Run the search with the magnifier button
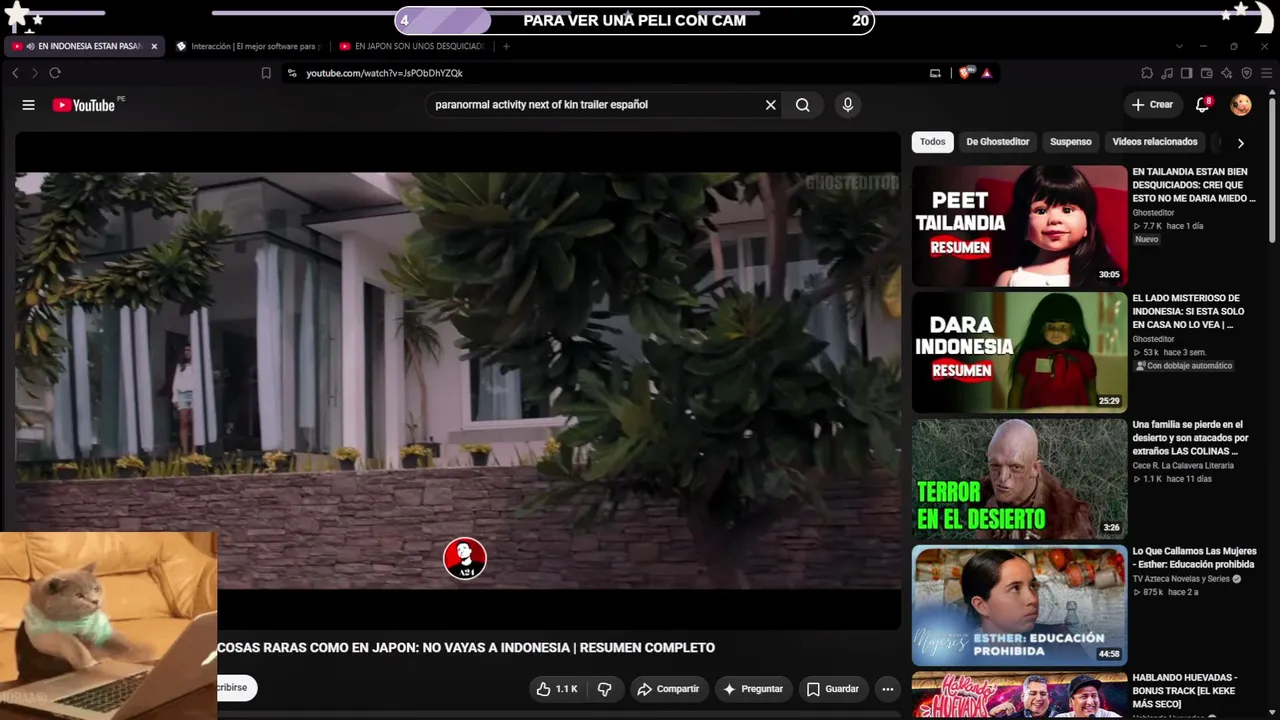Screen dimensions: 1280x720 click(803, 105)
